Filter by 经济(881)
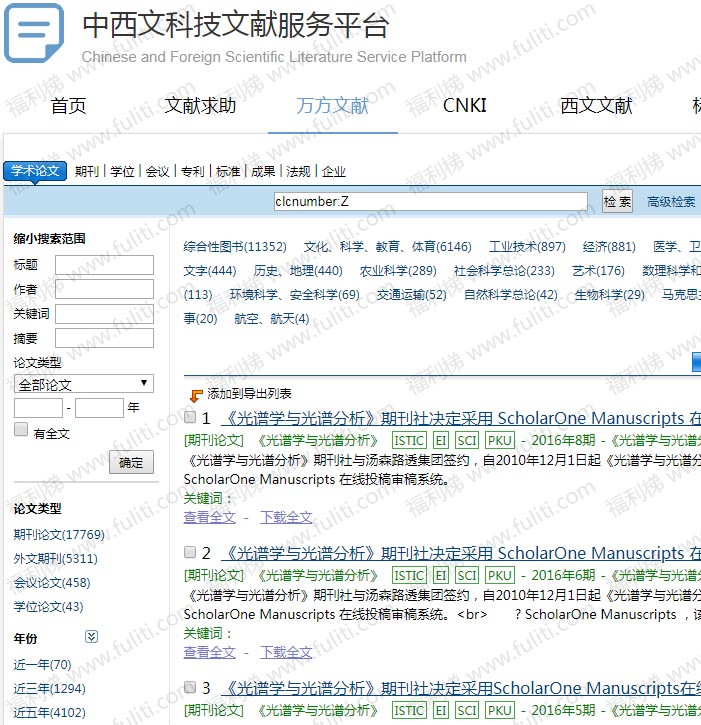Screen dimensions: 701x725 pos(609,247)
